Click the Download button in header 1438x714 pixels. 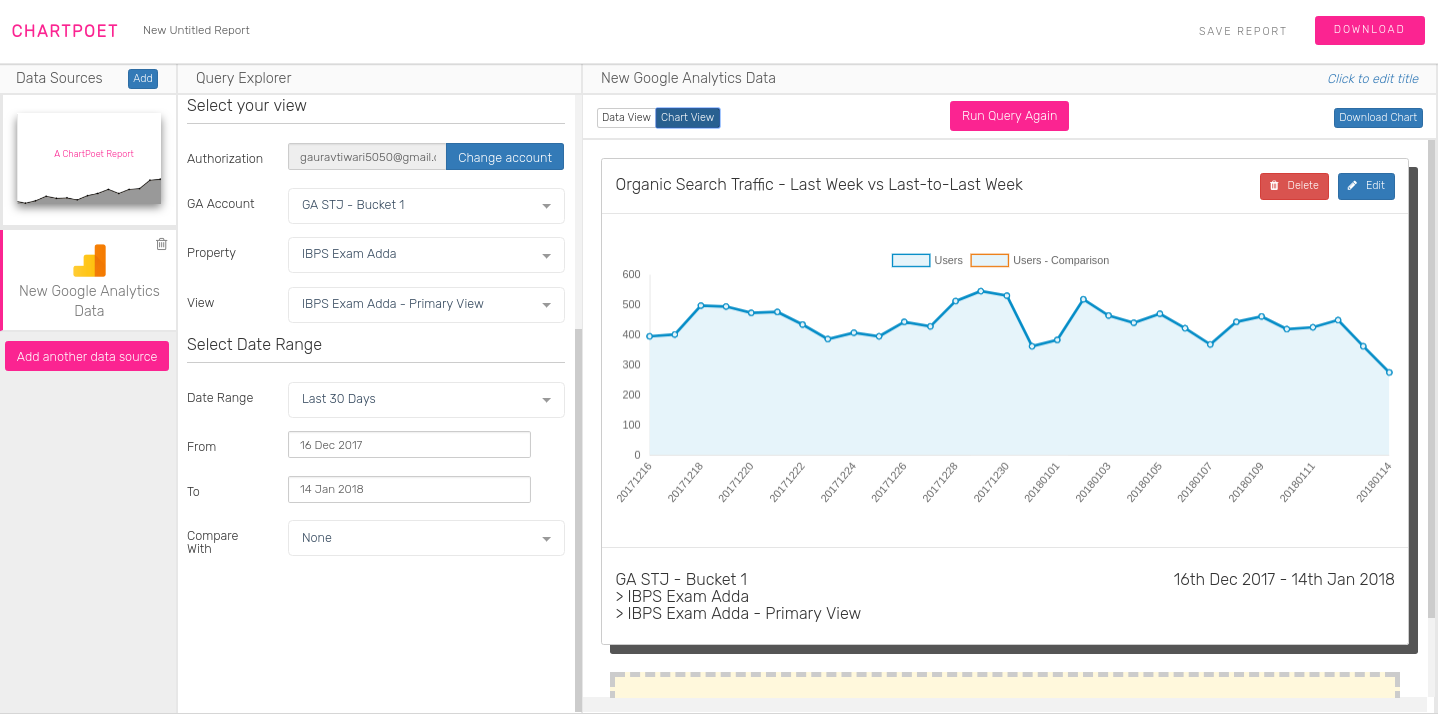(x=1369, y=30)
